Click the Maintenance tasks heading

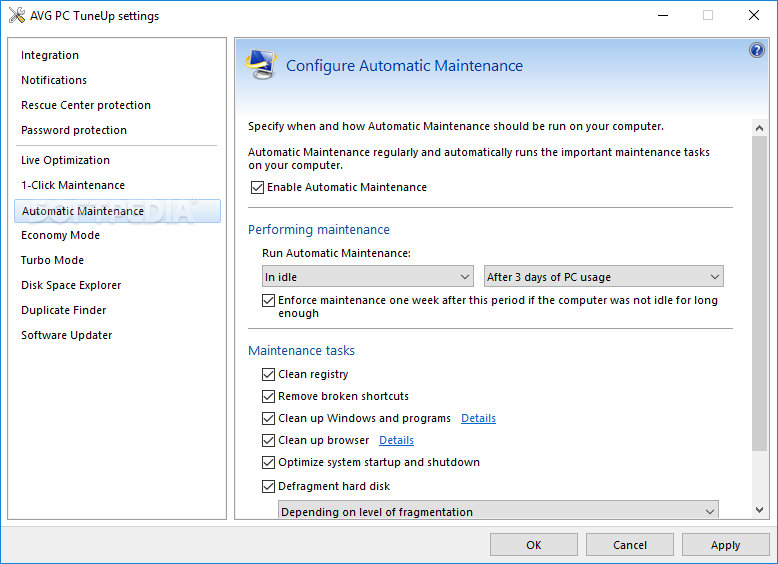coord(301,351)
